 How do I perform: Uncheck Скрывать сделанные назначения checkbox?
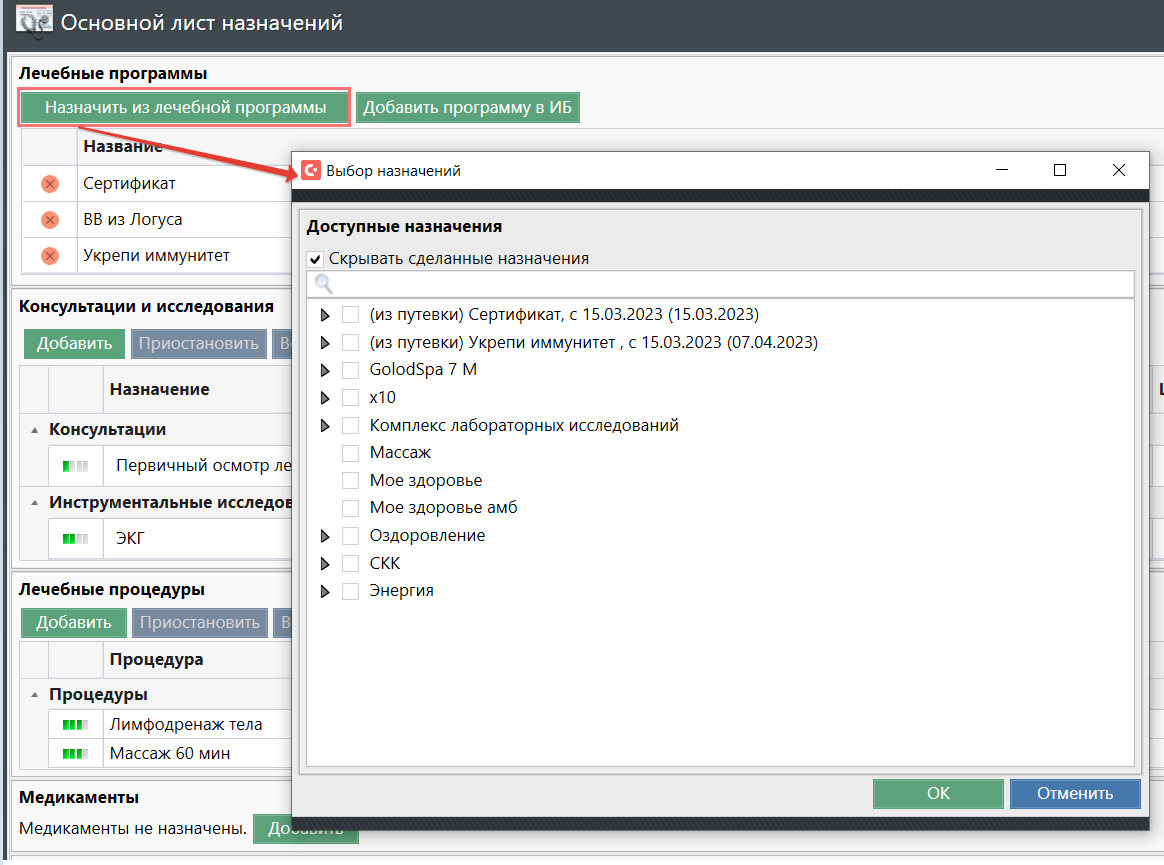(x=316, y=259)
